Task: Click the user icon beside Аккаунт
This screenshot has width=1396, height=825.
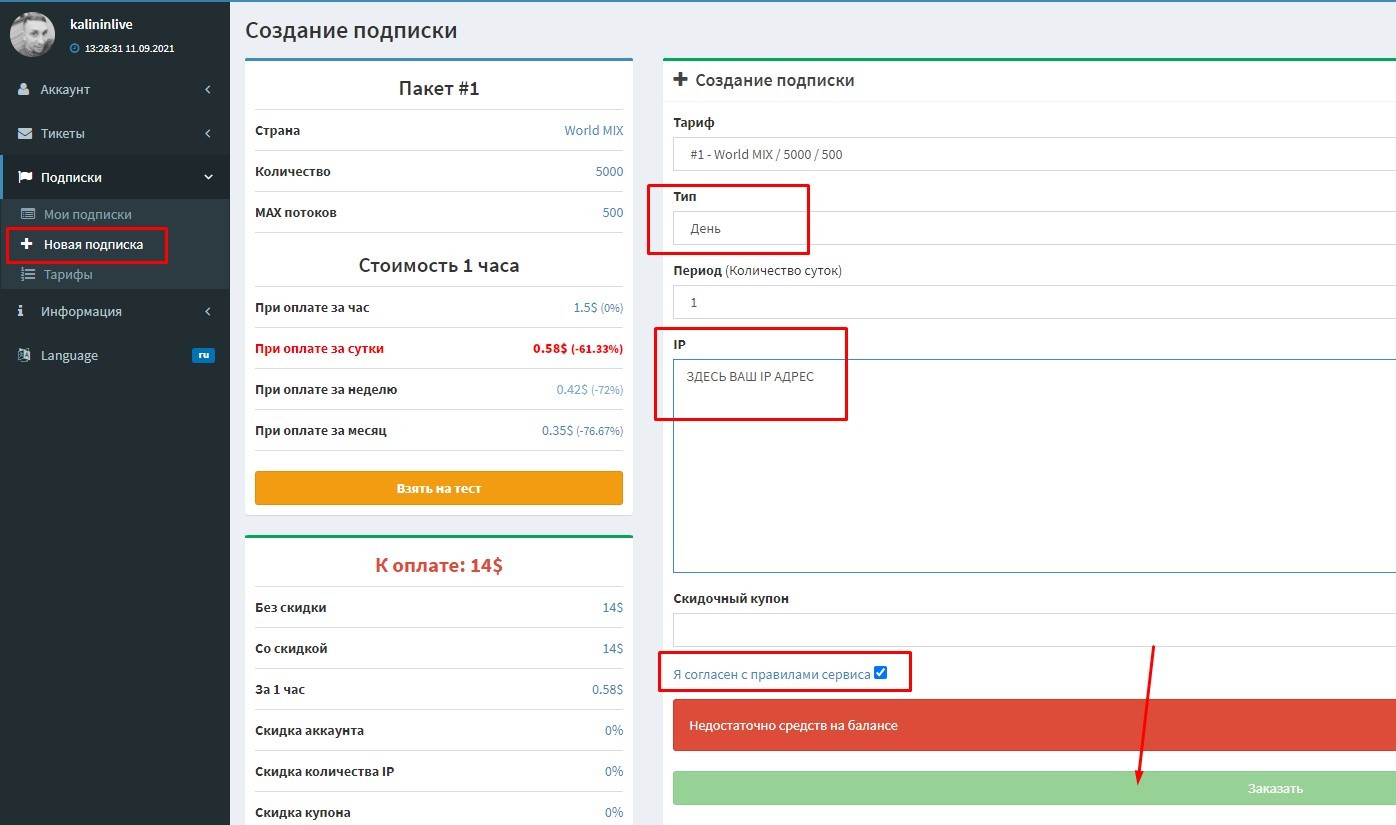Action: [x=24, y=89]
